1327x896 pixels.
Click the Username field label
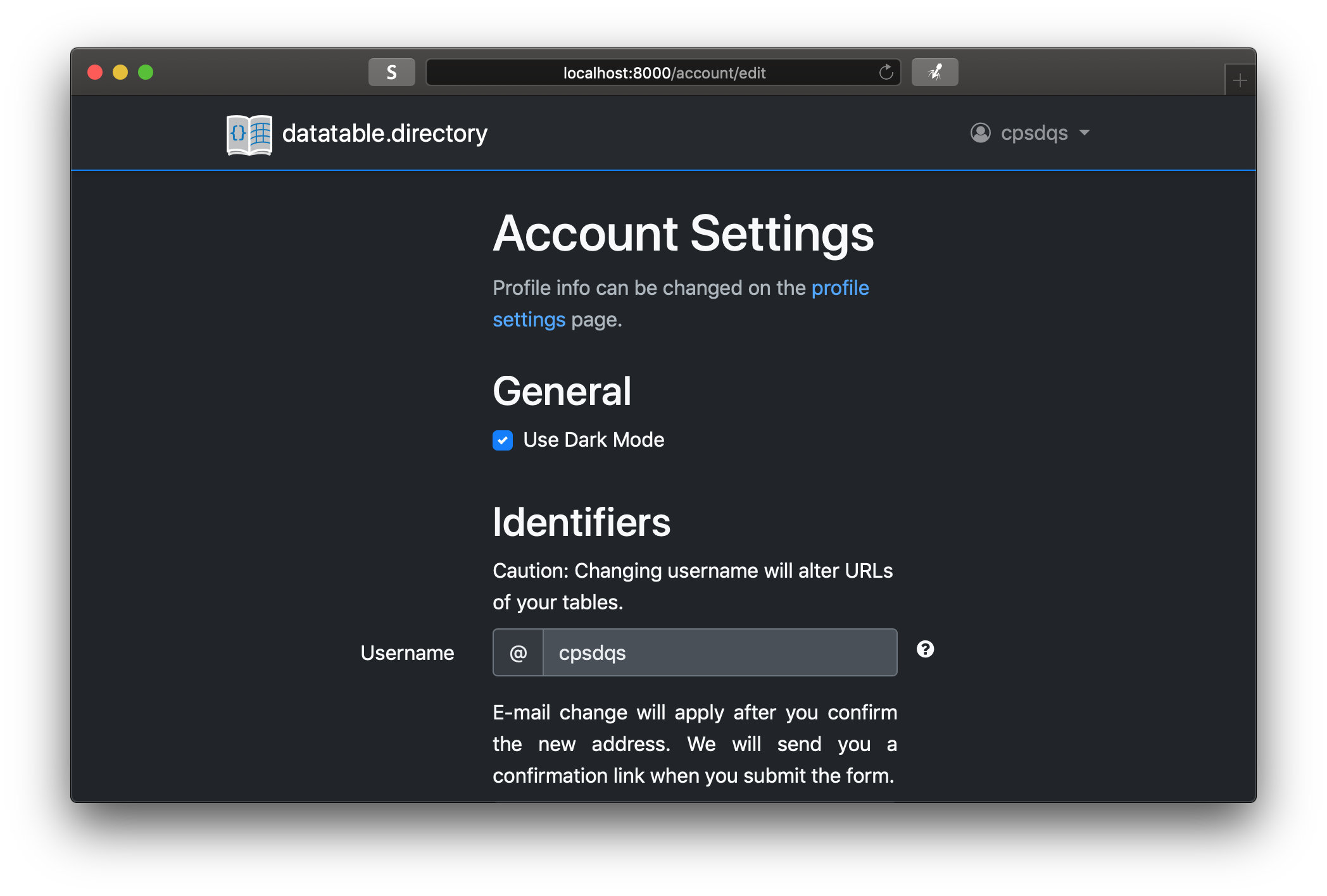tap(407, 653)
